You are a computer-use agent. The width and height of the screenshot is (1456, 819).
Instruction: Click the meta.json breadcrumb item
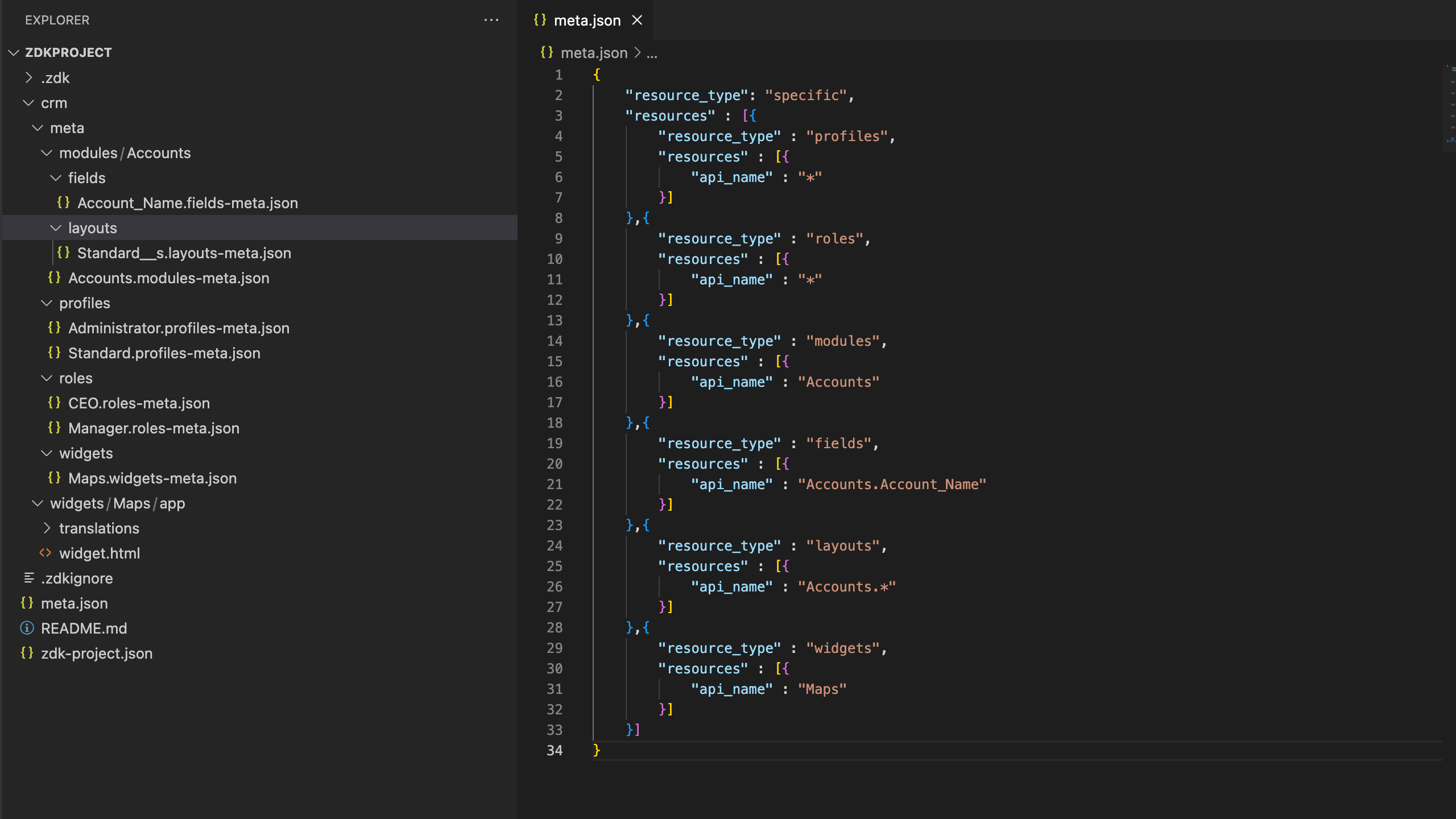[594, 52]
